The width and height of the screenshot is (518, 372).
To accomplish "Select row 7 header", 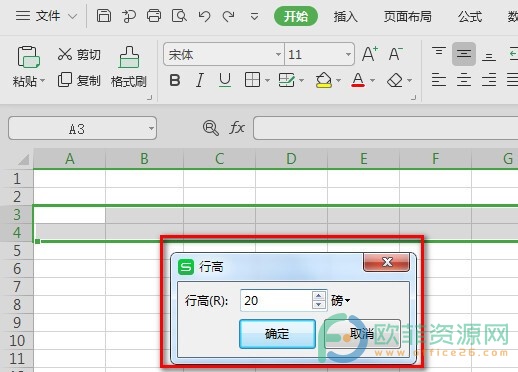I will click(x=17, y=287).
